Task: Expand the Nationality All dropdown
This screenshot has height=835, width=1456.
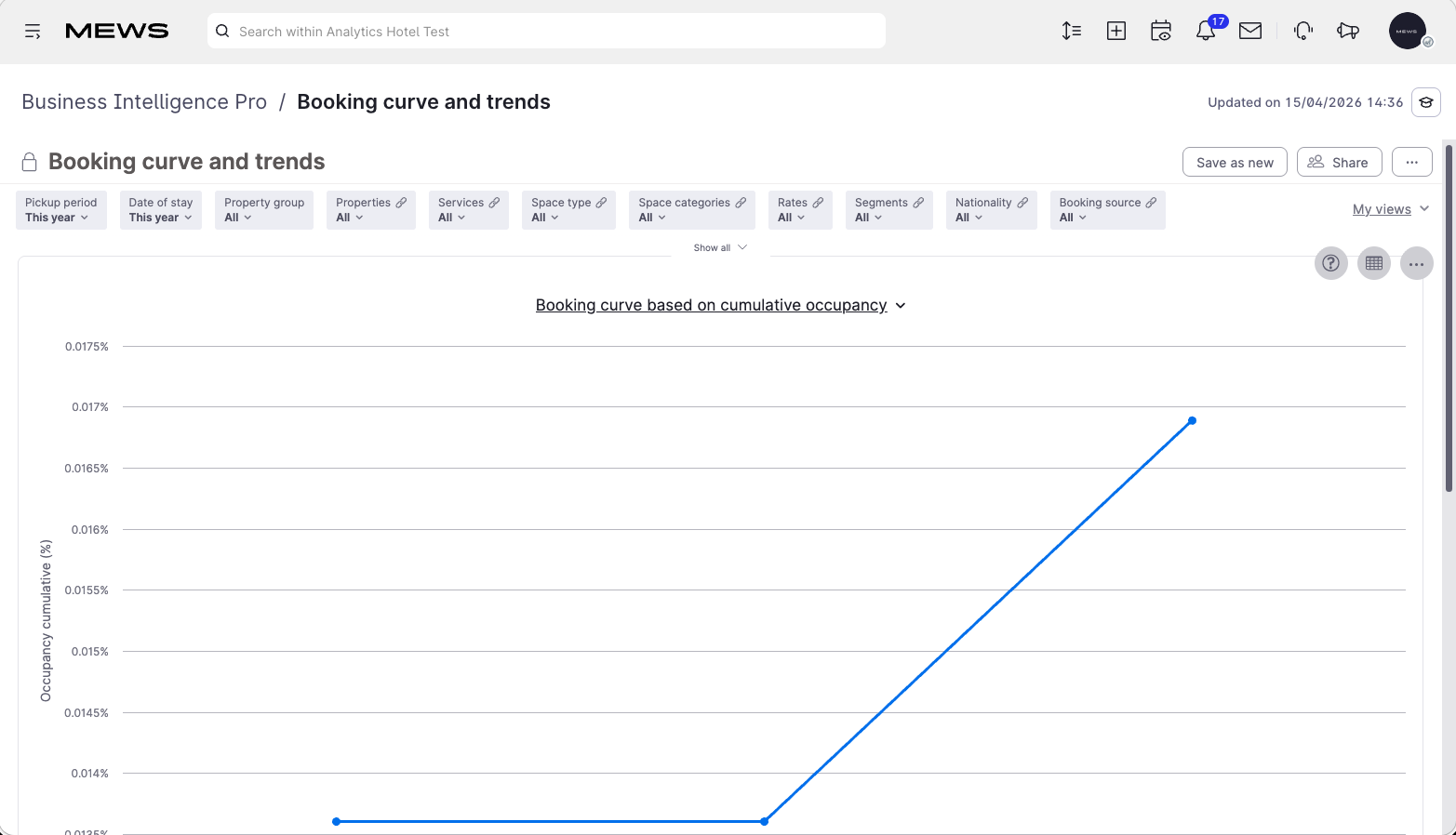Action: (x=969, y=218)
